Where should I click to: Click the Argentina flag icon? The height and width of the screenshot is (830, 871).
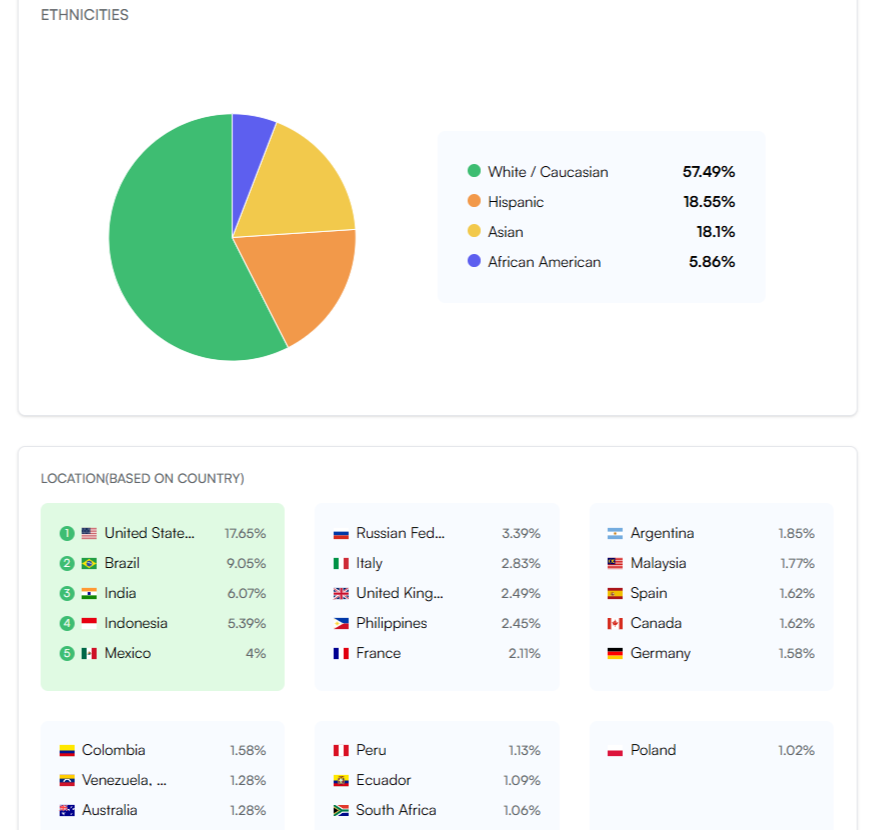pos(615,533)
